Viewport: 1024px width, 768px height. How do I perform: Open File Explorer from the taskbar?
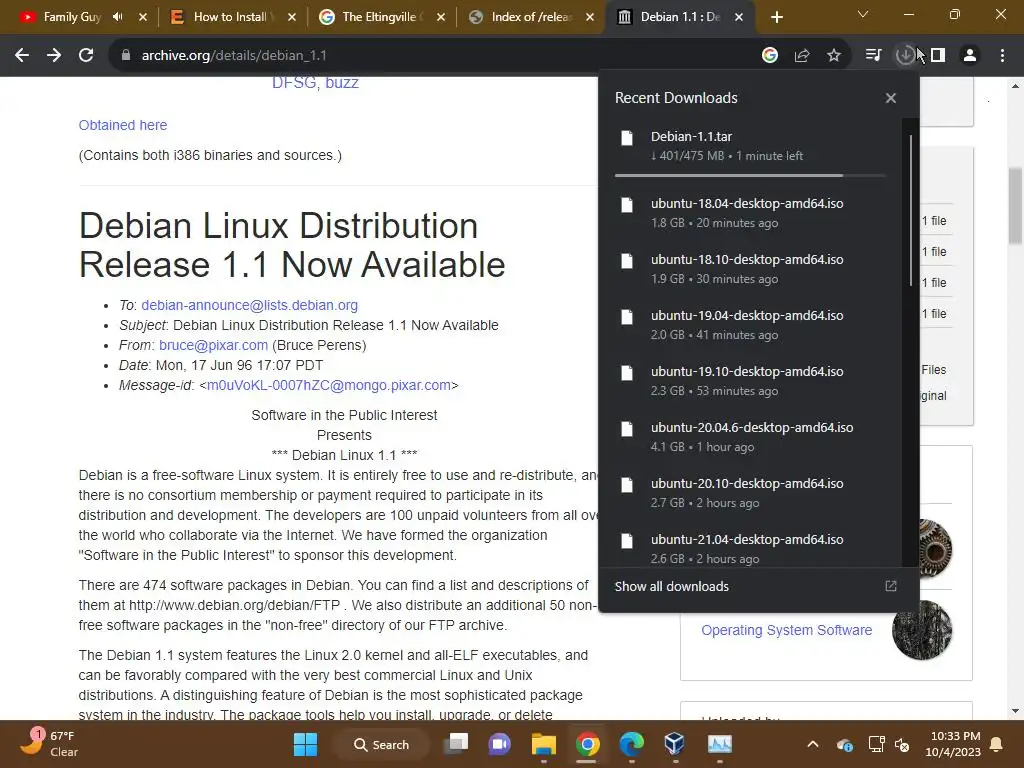[x=543, y=744]
